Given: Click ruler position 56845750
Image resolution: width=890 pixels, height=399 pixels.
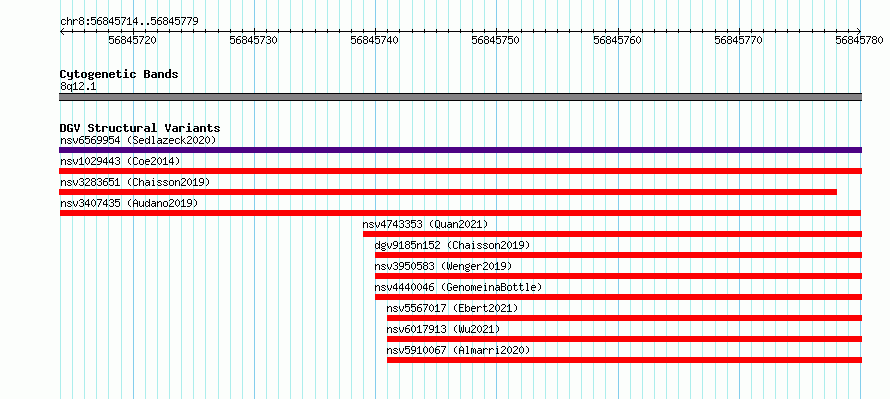Looking at the screenshot, I should [x=497, y=40].
